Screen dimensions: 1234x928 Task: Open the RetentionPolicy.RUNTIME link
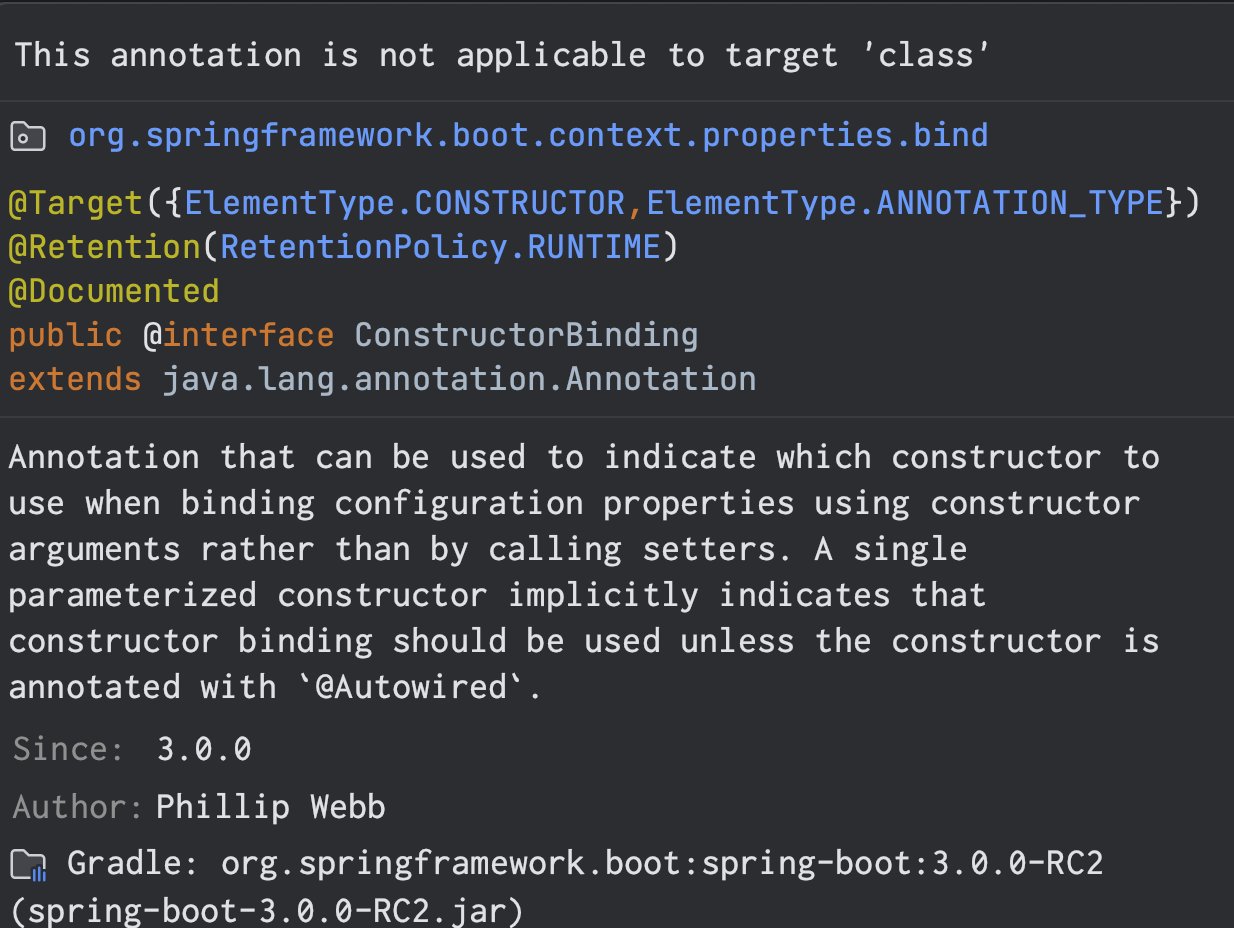pos(441,247)
